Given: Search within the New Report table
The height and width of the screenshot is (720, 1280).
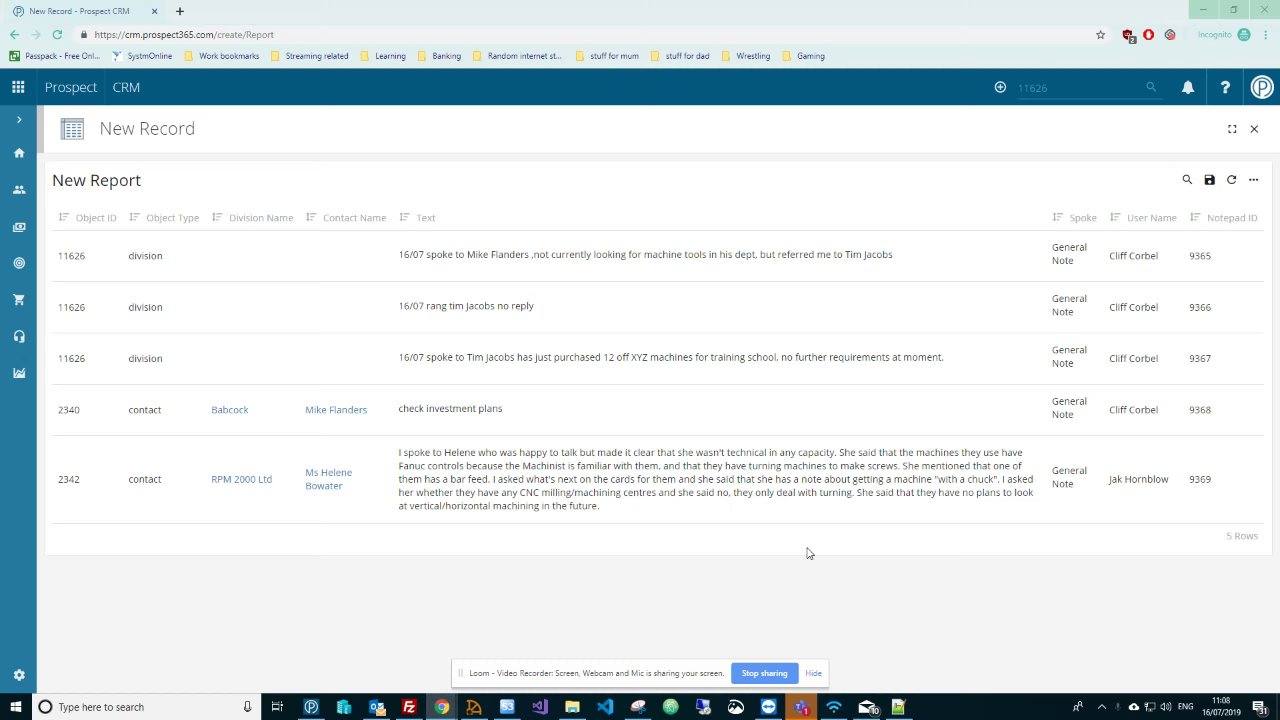Looking at the screenshot, I should pos(1187,180).
